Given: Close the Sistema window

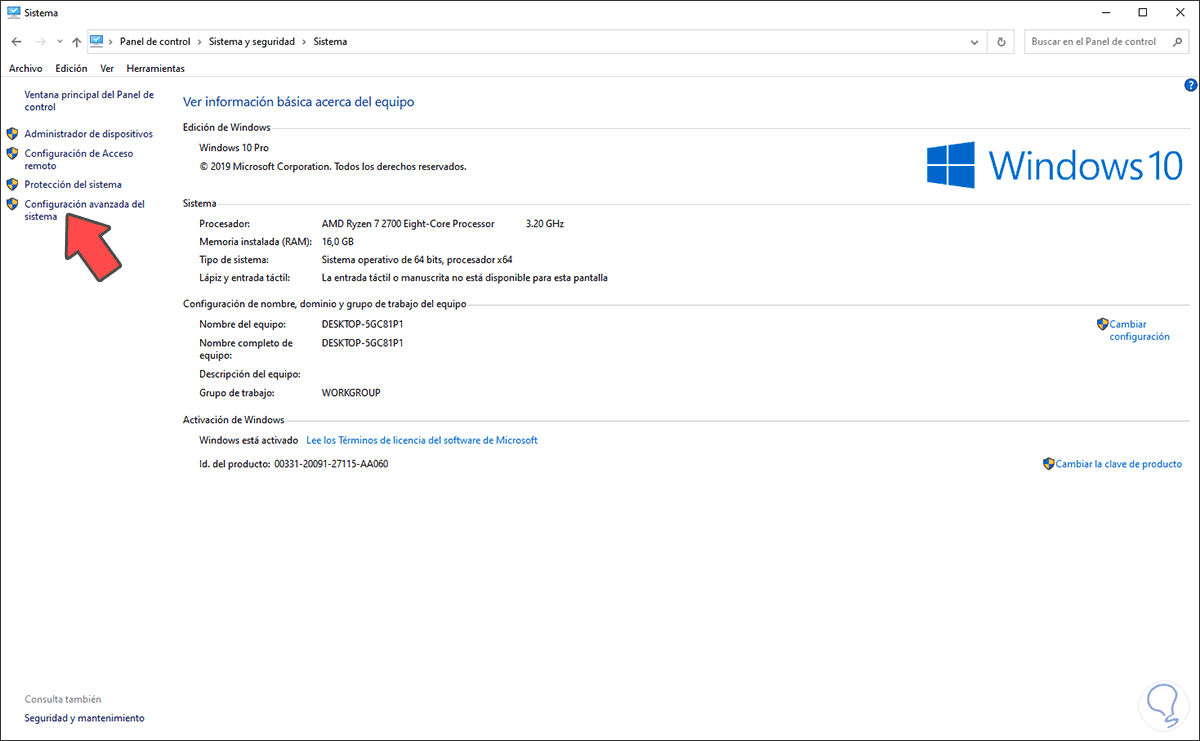Looking at the screenshot, I should pyautogui.click(x=1178, y=12).
